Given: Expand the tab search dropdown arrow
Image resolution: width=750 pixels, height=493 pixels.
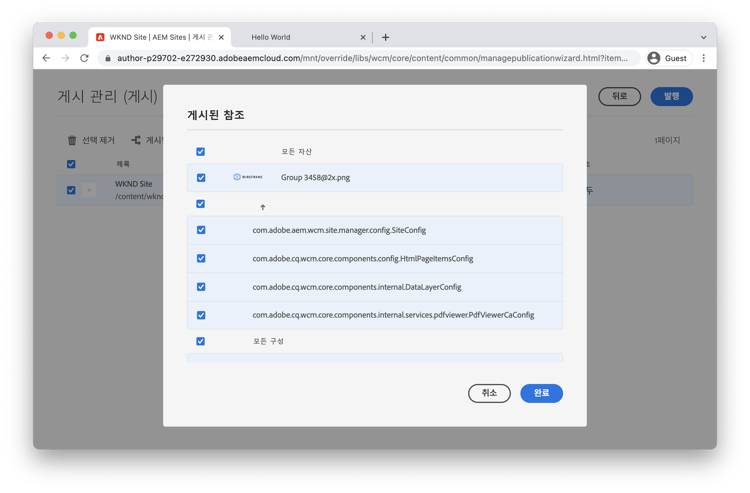Looking at the screenshot, I should click(x=704, y=37).
